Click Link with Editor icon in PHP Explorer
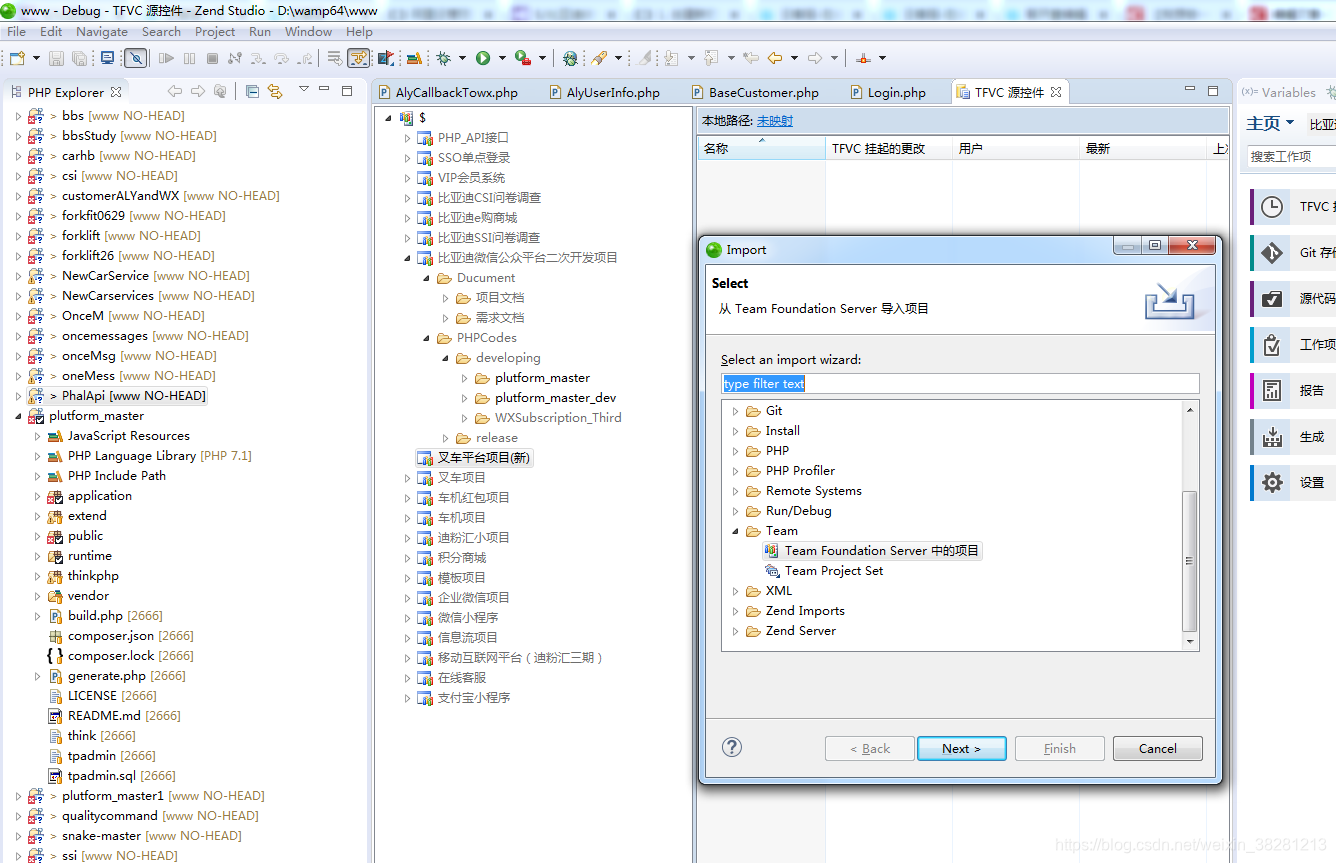This screenshot has height=863, width=1336. (275, 91)
